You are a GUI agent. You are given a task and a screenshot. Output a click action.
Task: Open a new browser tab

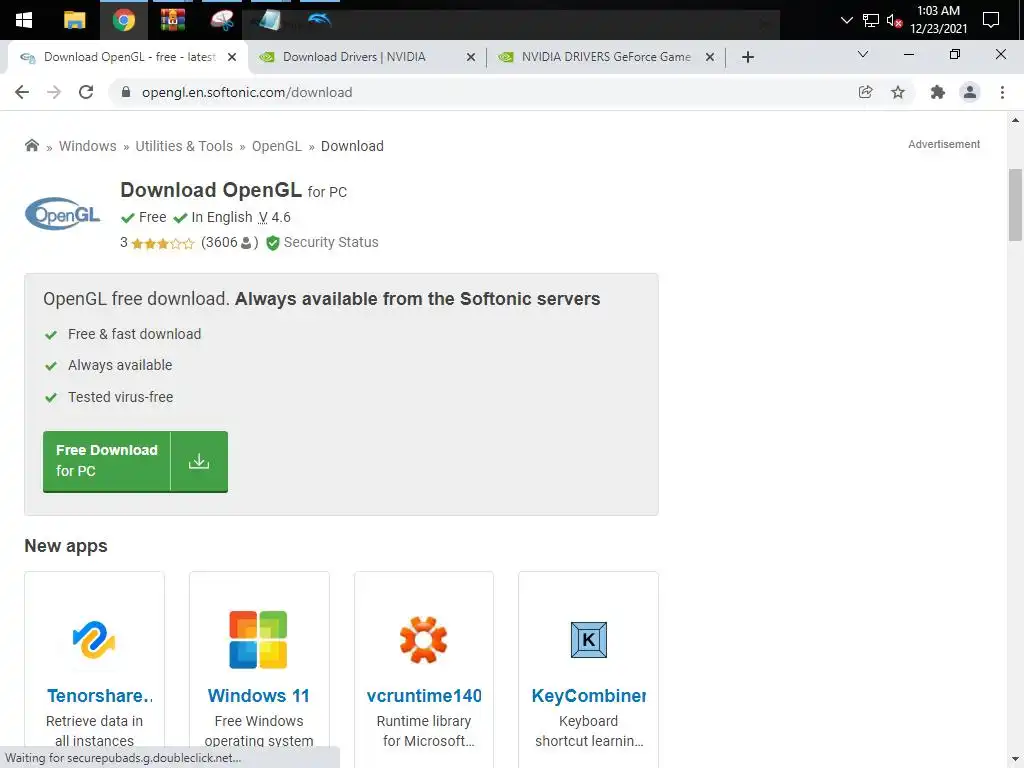[748, 57]
